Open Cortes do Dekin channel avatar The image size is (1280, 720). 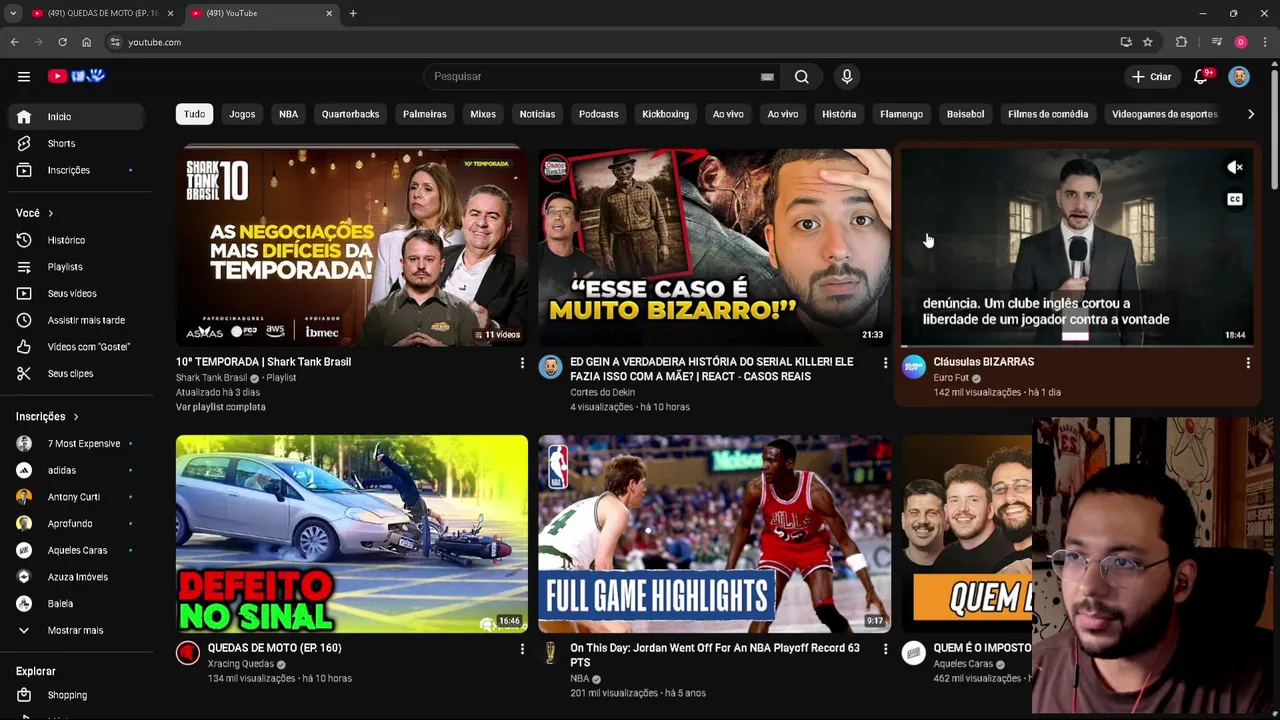point(550,367)
